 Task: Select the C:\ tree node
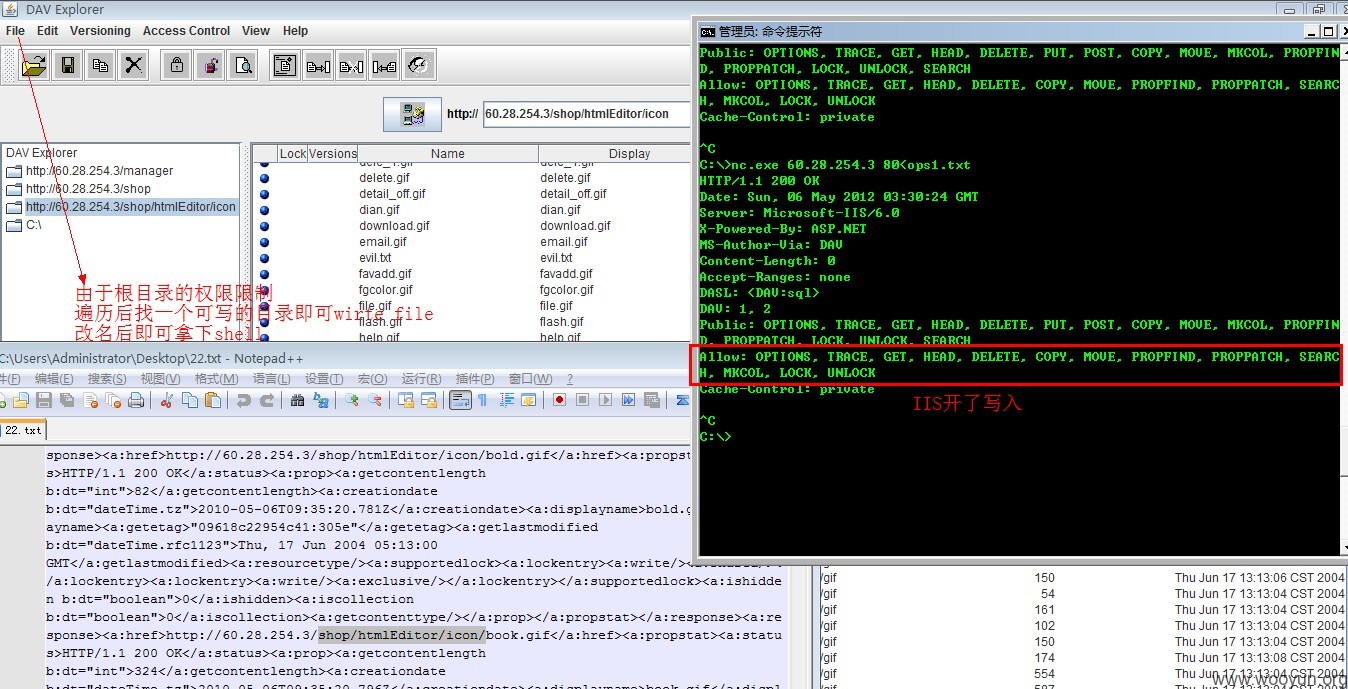tap(33, 225)
